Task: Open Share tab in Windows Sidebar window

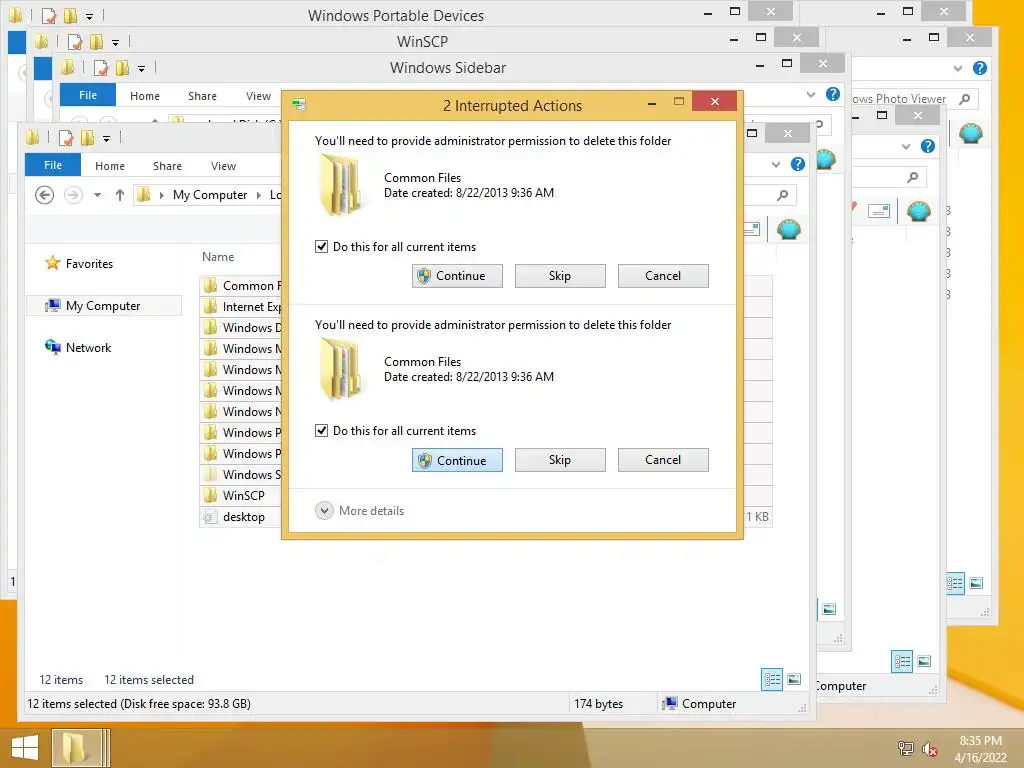Action: pos(202,96)
